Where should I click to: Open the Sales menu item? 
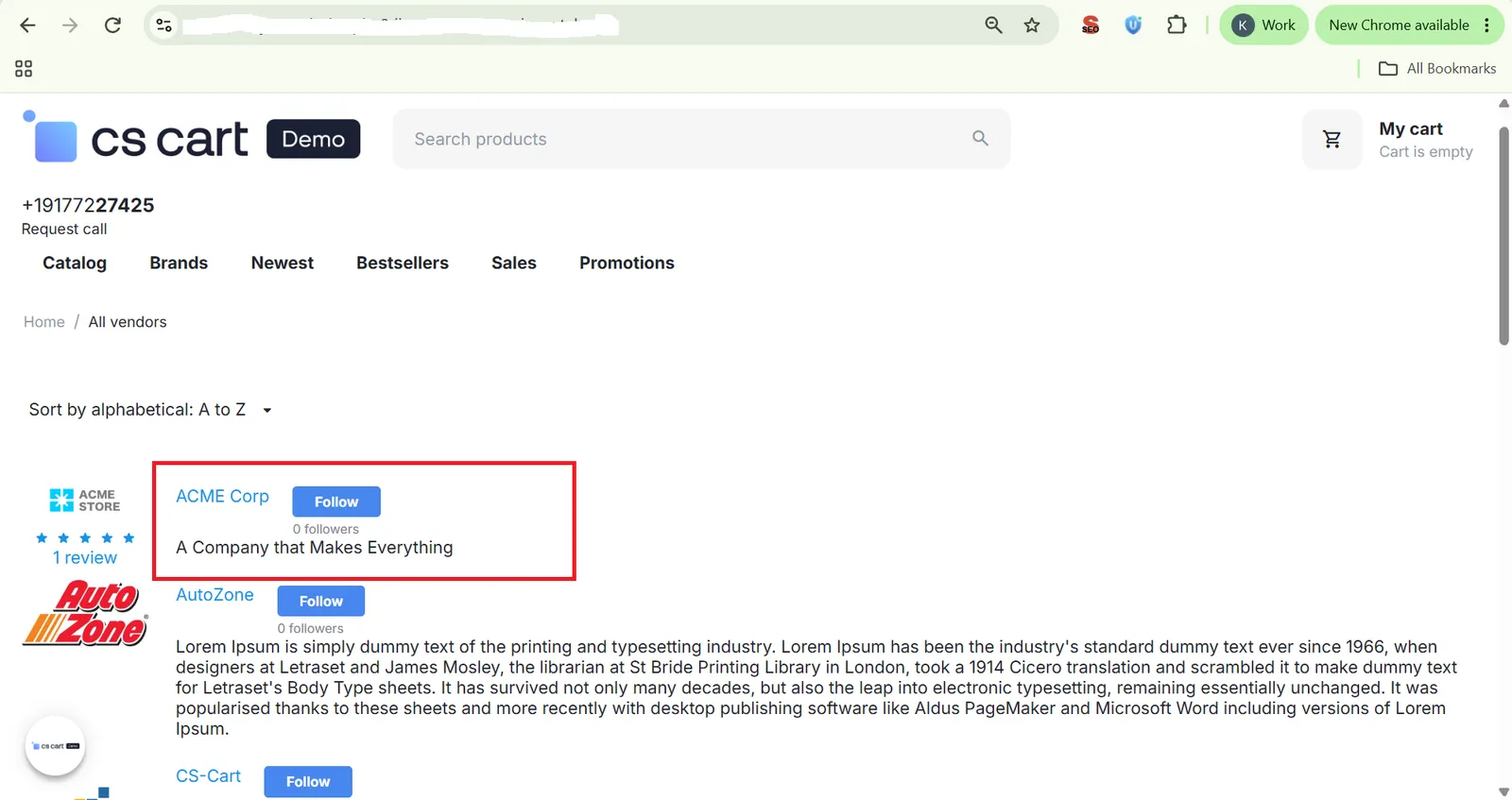click(x=514, y=263)
